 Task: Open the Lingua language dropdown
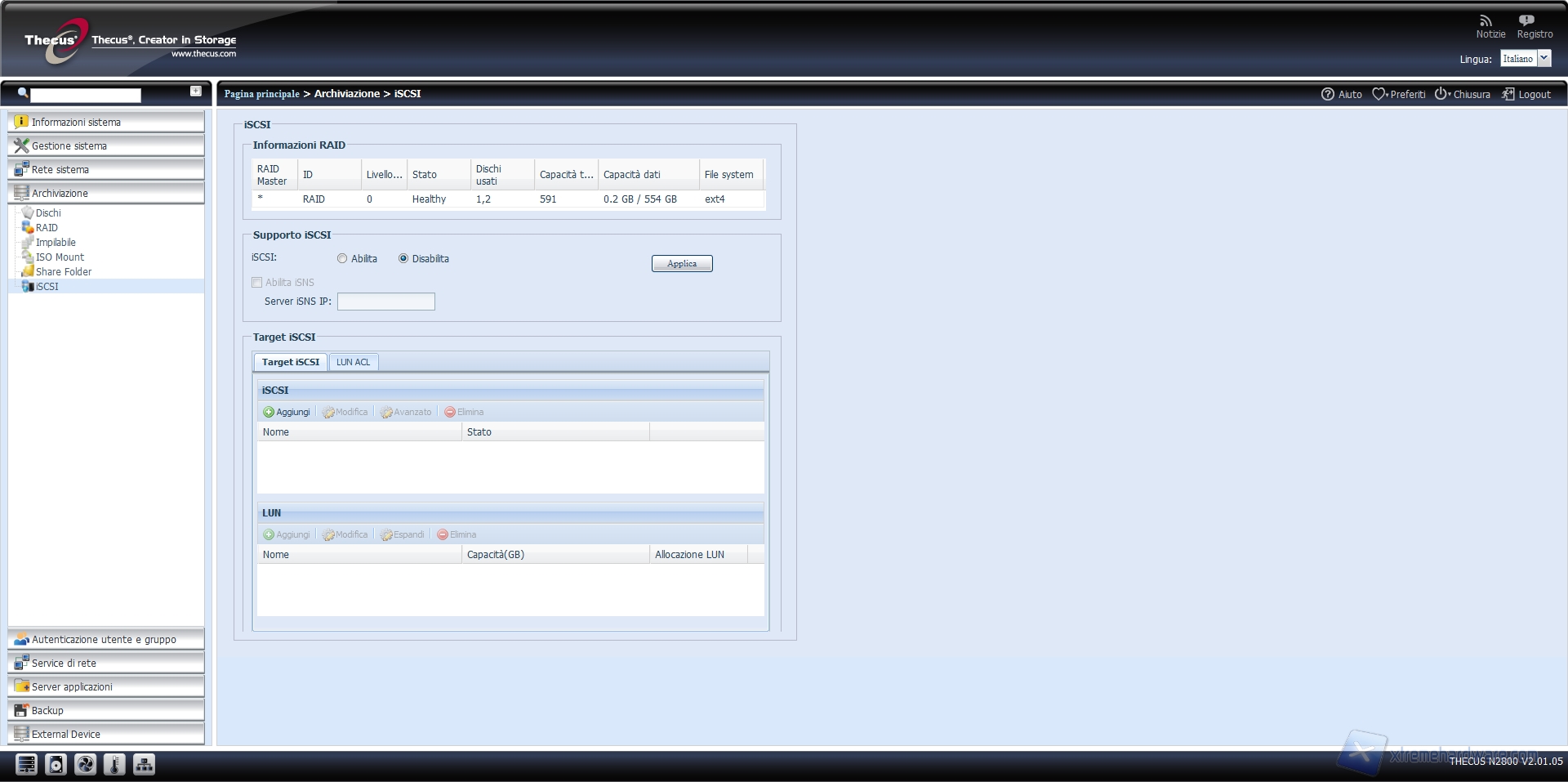(x=1543, y=59)
